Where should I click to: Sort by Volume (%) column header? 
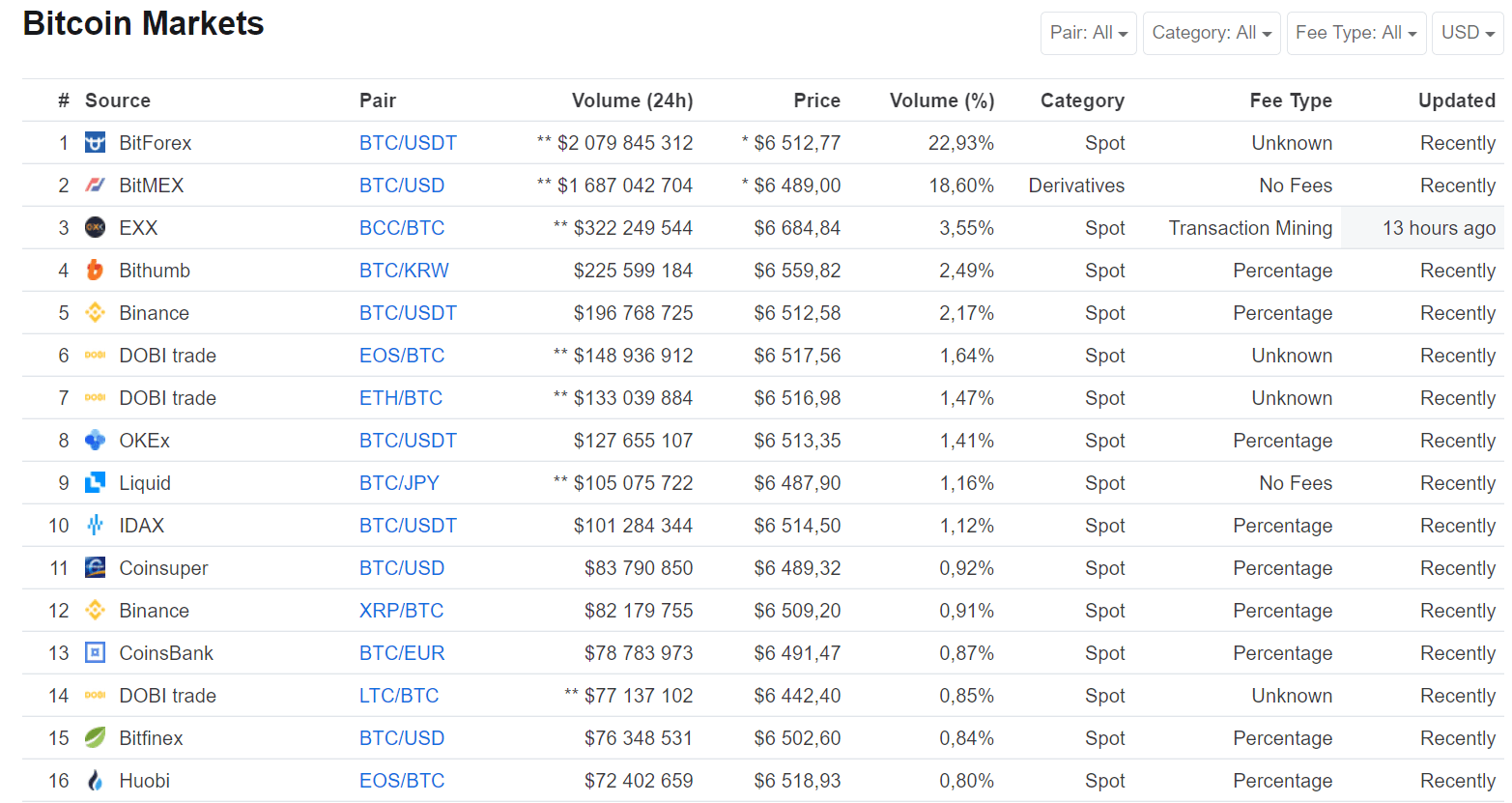pos(942,100)
